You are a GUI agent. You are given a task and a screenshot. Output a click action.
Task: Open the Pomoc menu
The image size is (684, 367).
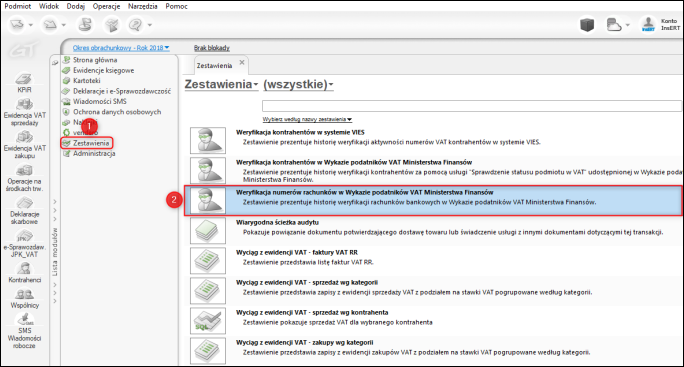coord(176,6)
